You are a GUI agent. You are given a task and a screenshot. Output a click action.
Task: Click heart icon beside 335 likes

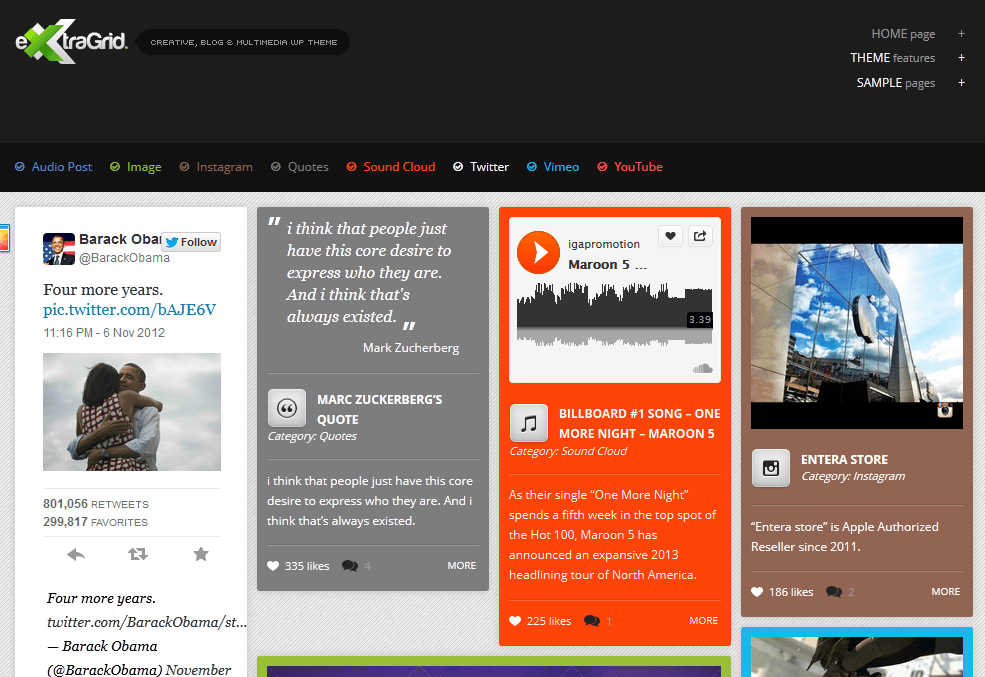click(x=273, y=566)
